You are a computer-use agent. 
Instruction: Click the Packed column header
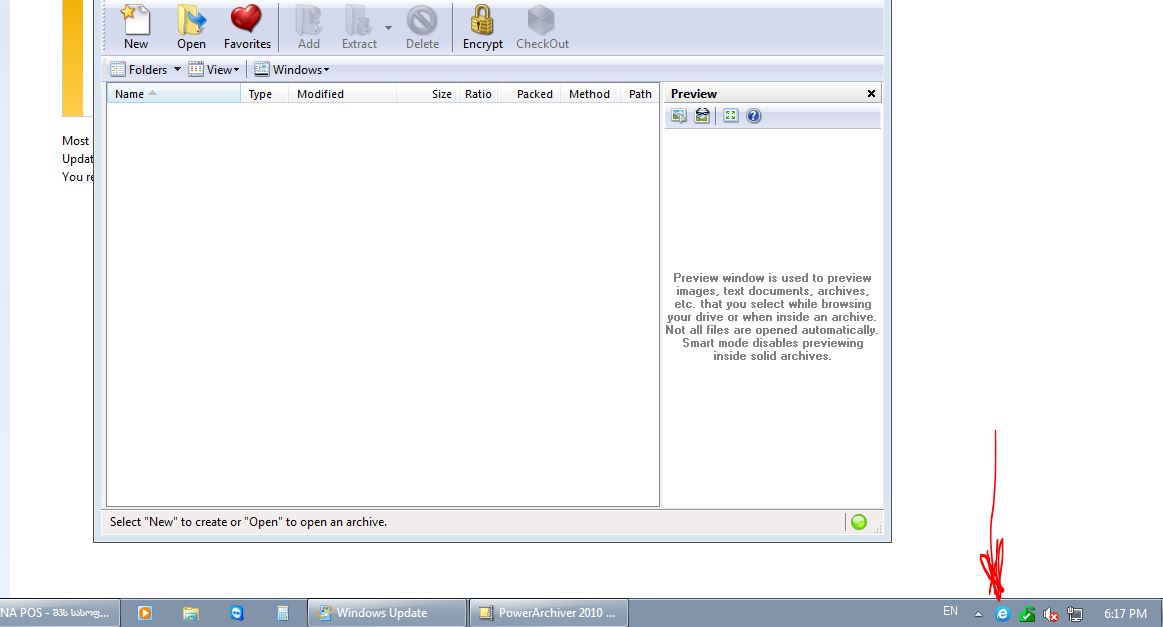pyautogui.click(x=529, y=94)
